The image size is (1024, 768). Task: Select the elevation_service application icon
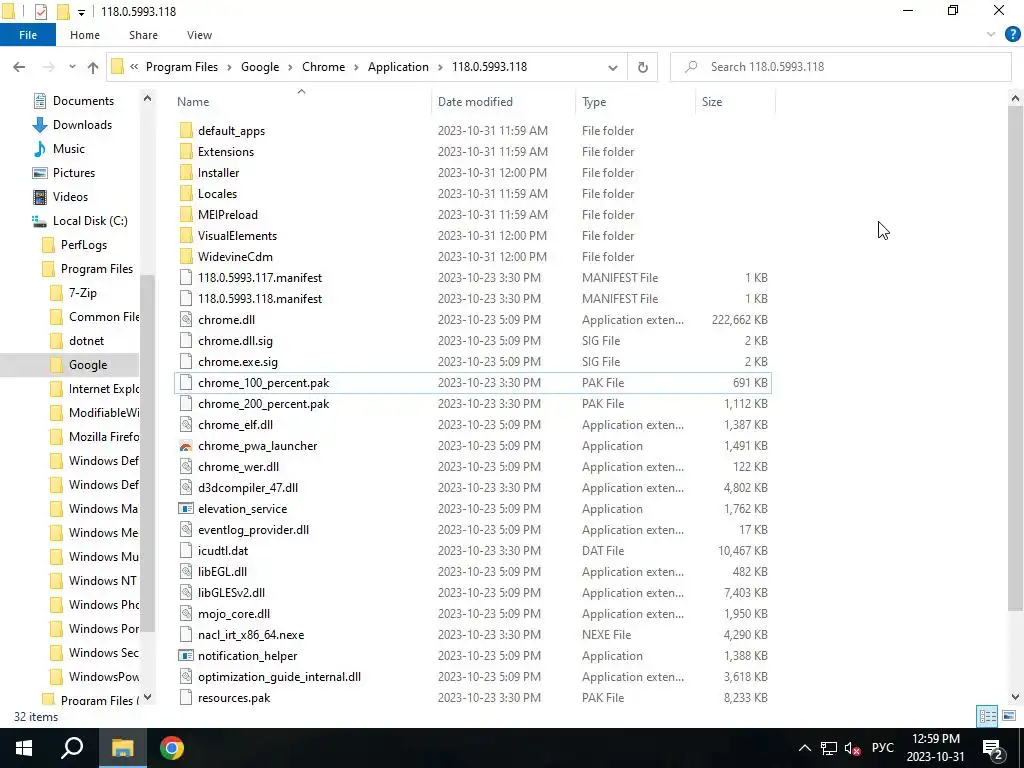tap(186, 509)
